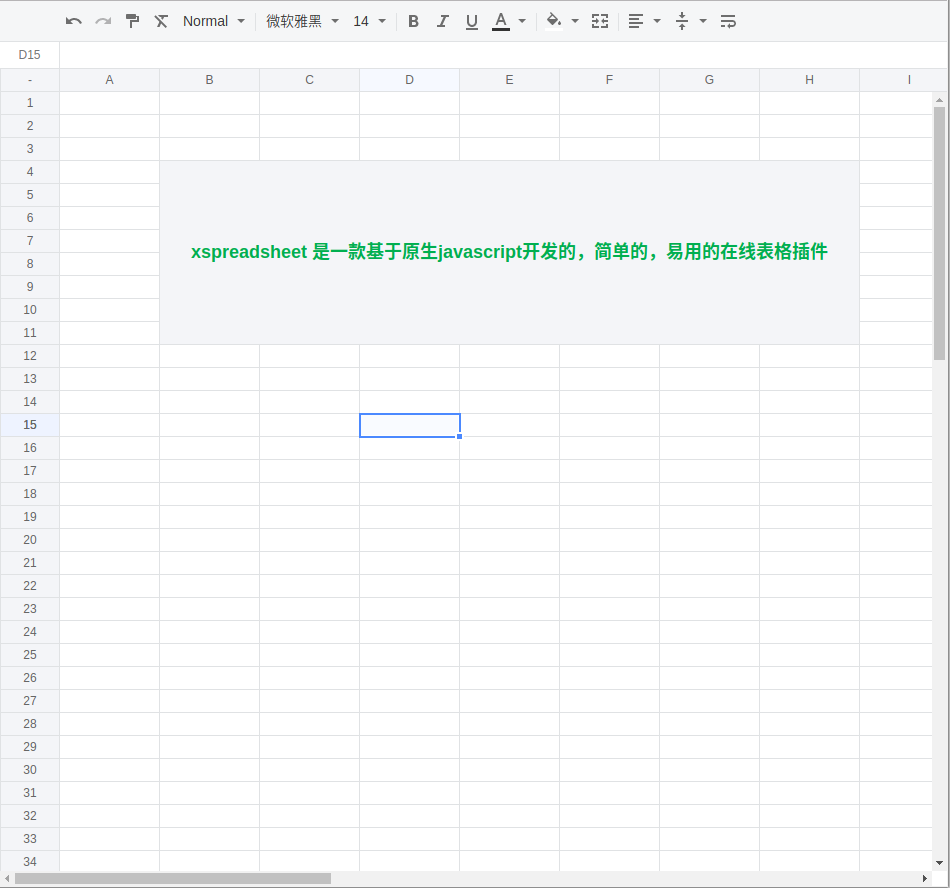Select column D header

tap(410, 80)
